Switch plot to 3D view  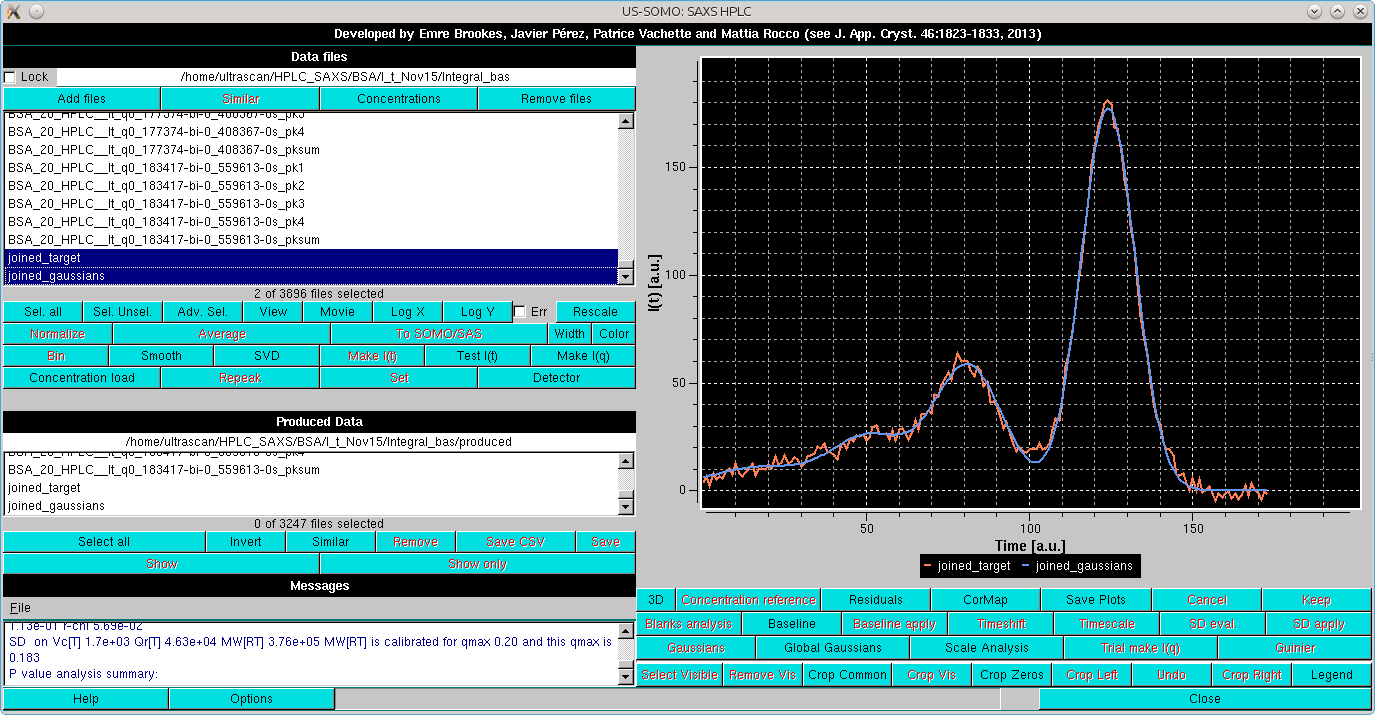[656, 600]
